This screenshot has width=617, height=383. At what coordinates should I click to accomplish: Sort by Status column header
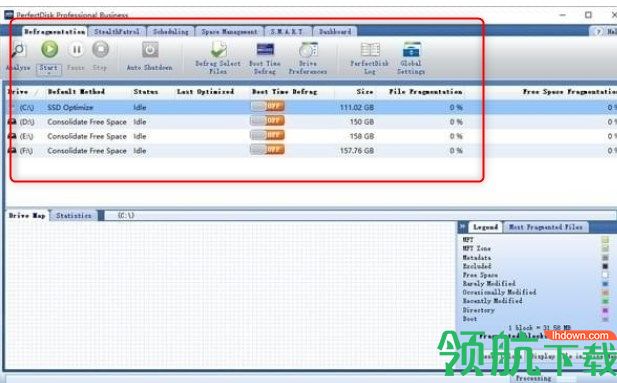click(146, 91)
